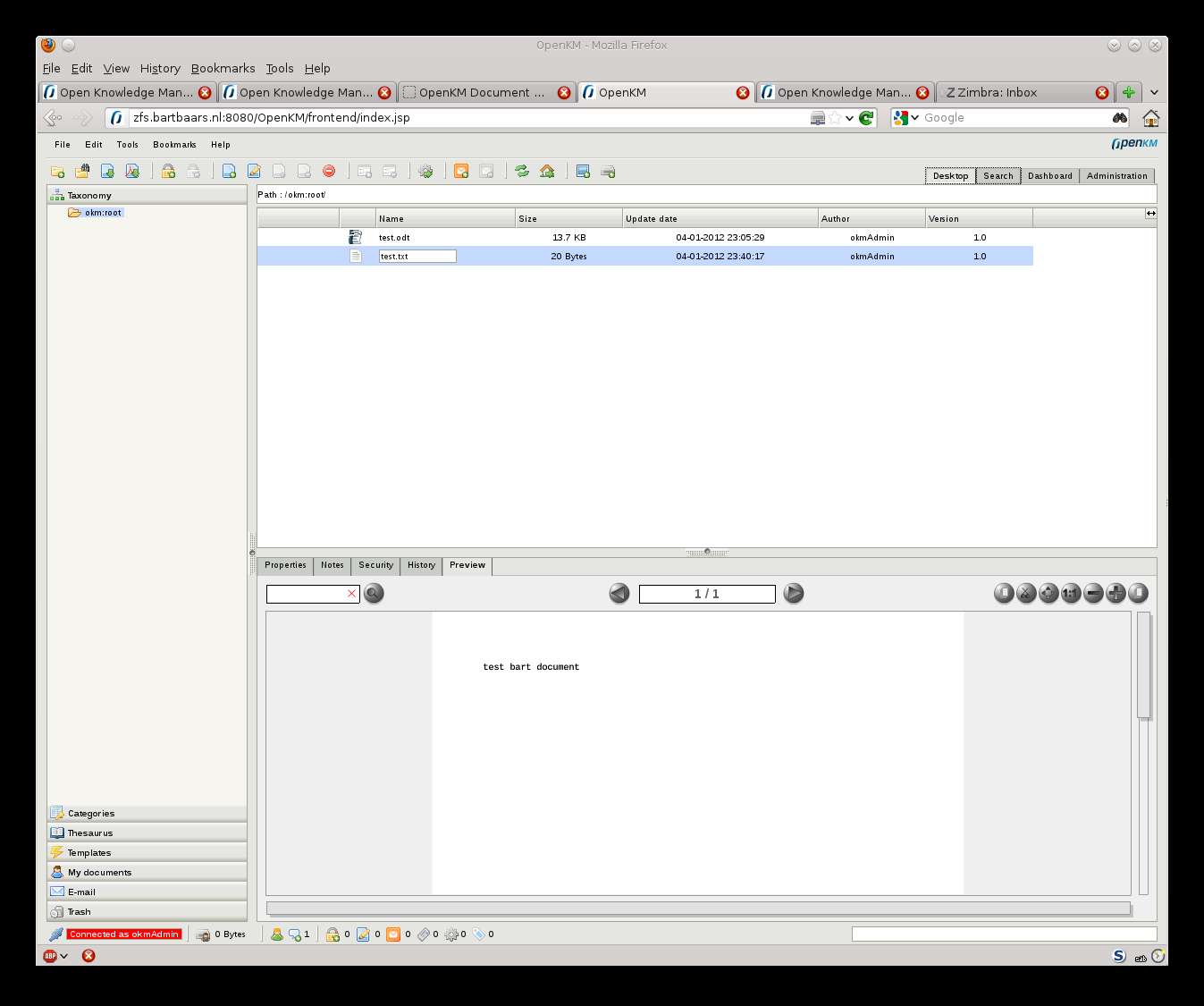Expand the Templates panel in the sidebar

click(88, 852)
